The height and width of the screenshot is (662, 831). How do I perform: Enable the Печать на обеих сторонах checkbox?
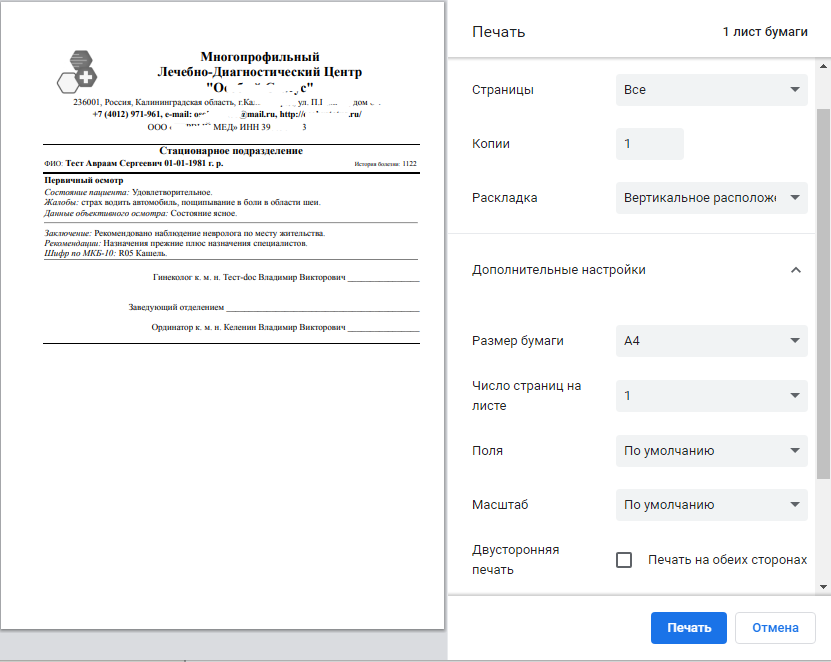tap(624, 560)
